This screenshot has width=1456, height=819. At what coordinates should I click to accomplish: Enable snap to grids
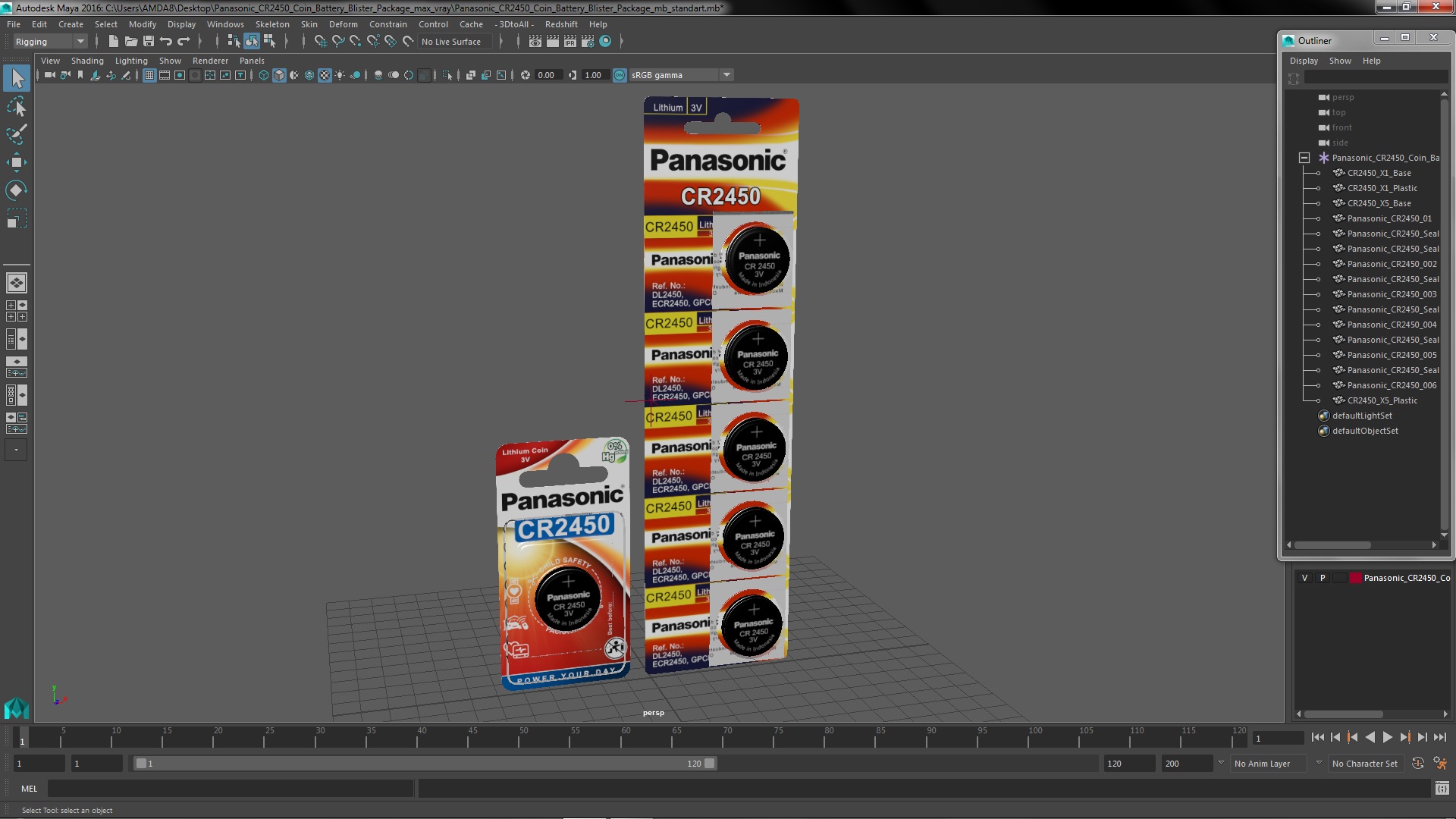(320, 42)
